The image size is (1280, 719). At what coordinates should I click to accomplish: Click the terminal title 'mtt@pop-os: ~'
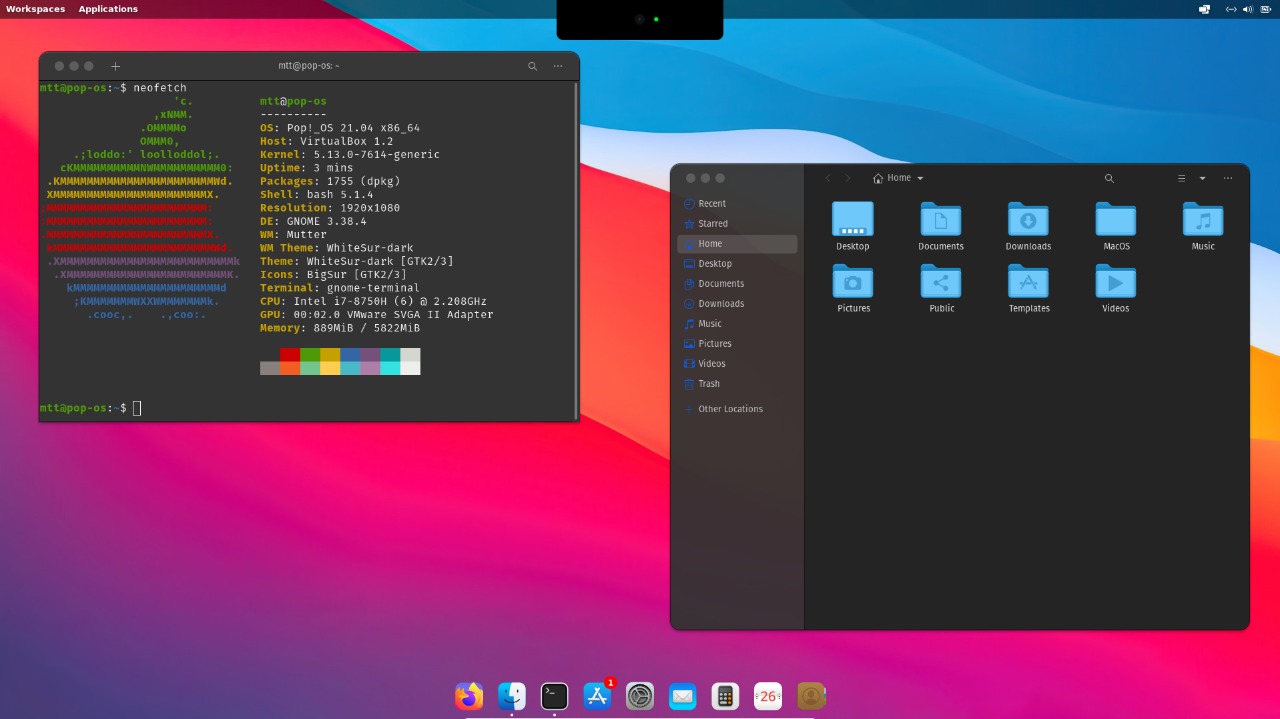(309, 66)
